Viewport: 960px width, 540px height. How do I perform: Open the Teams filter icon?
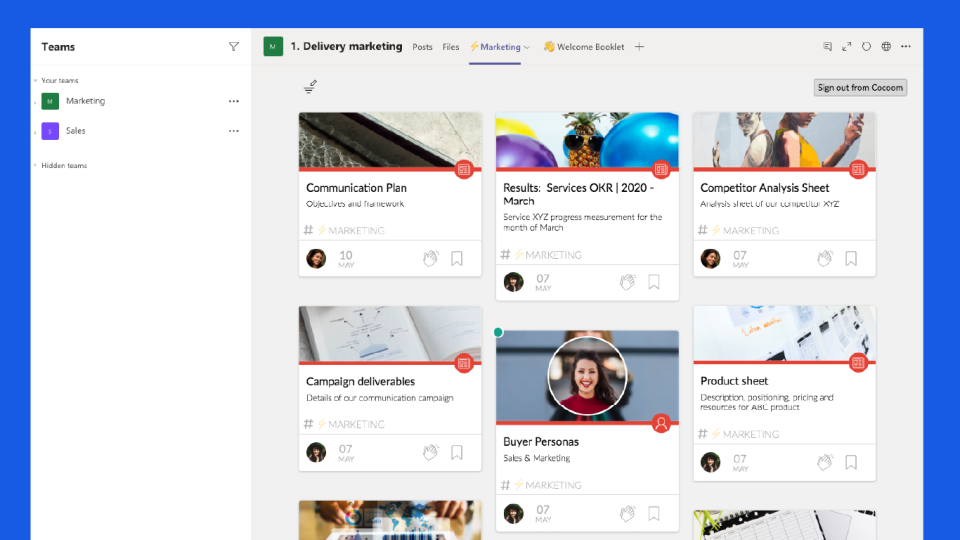[233, 47]
